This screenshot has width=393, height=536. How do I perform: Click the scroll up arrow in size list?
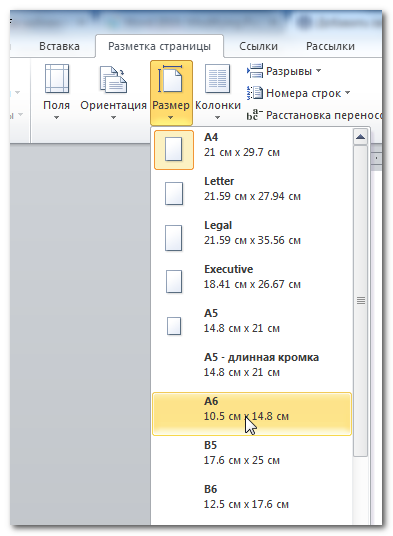(x=360, y=137)
